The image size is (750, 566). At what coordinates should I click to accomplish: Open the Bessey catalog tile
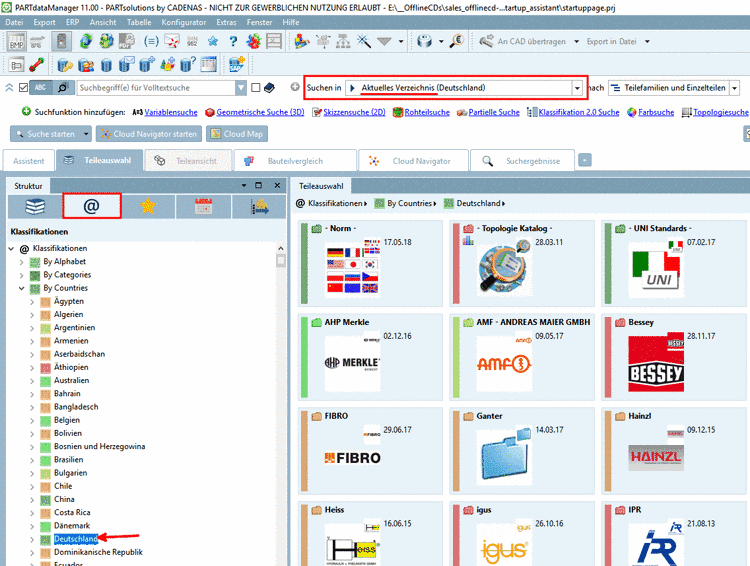674,357
